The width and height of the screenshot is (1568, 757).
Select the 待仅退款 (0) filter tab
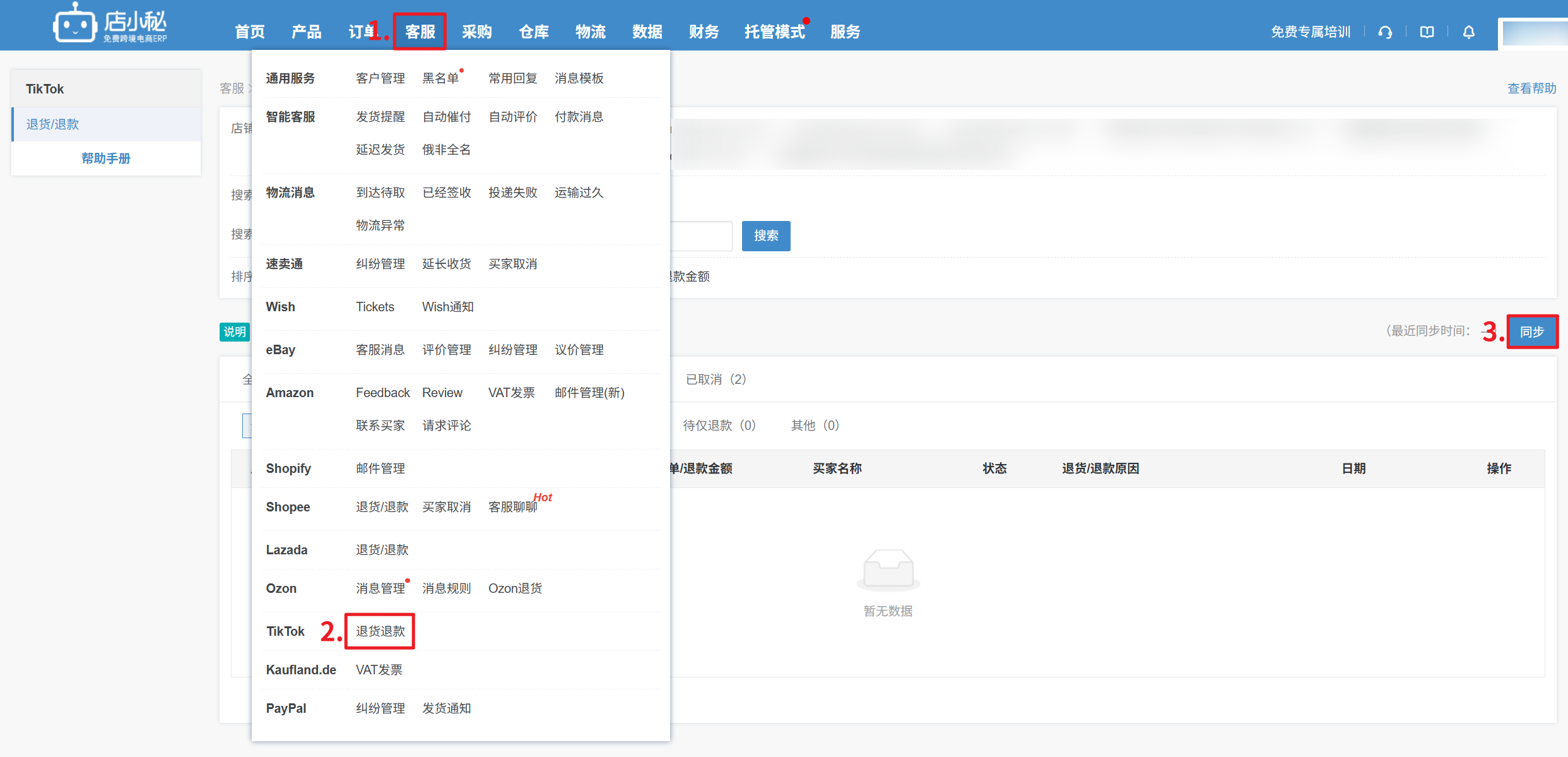click(719, 426)
